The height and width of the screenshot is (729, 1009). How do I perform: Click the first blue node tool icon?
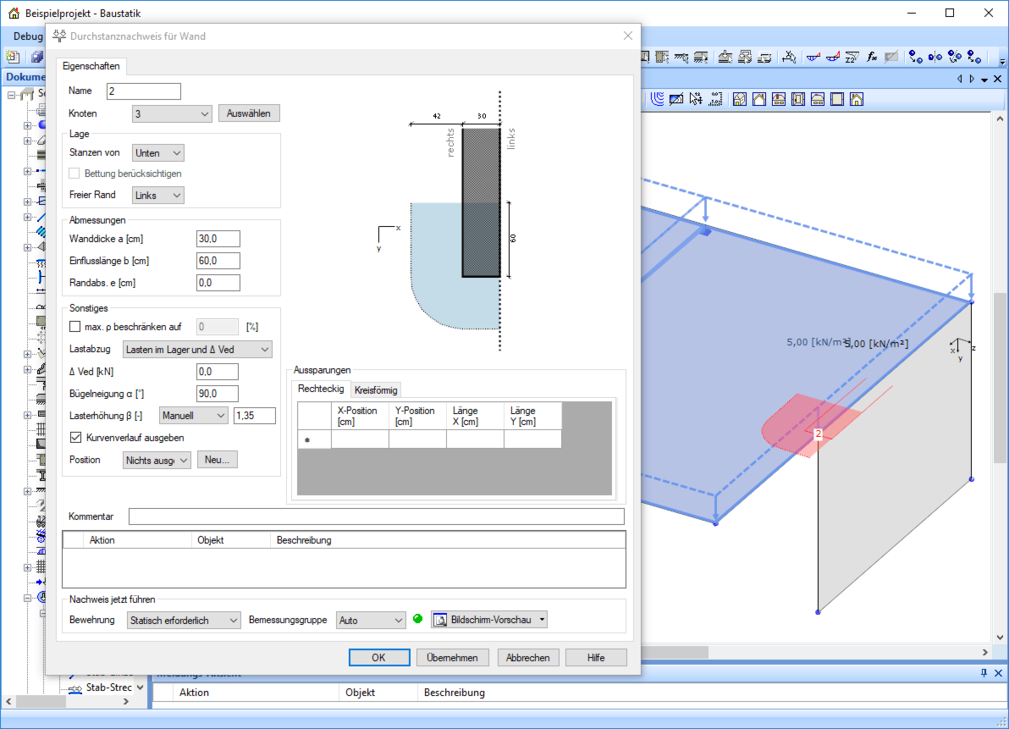click(x=915, y=57)
